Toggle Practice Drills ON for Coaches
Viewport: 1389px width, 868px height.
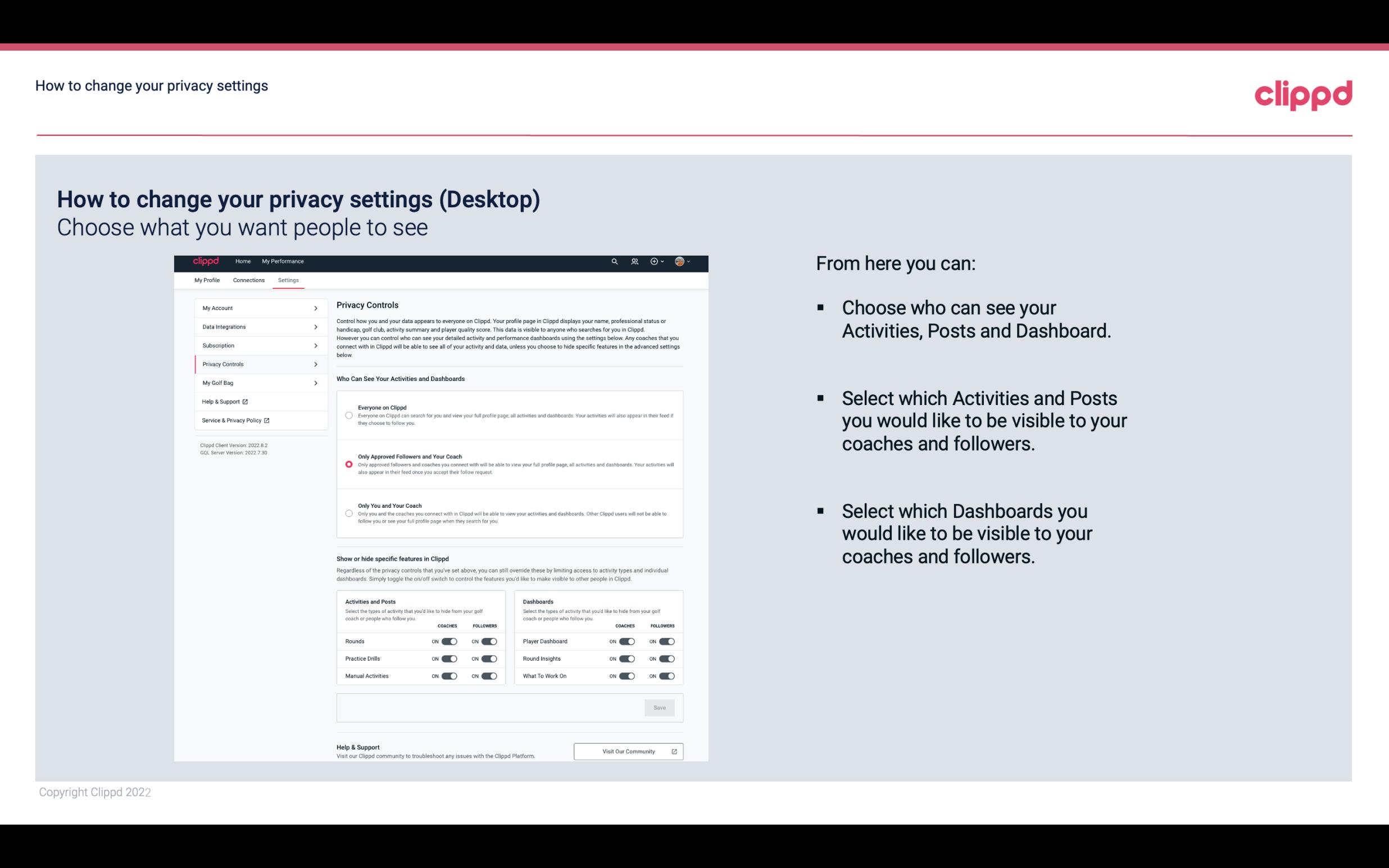[x=448, y=659]
